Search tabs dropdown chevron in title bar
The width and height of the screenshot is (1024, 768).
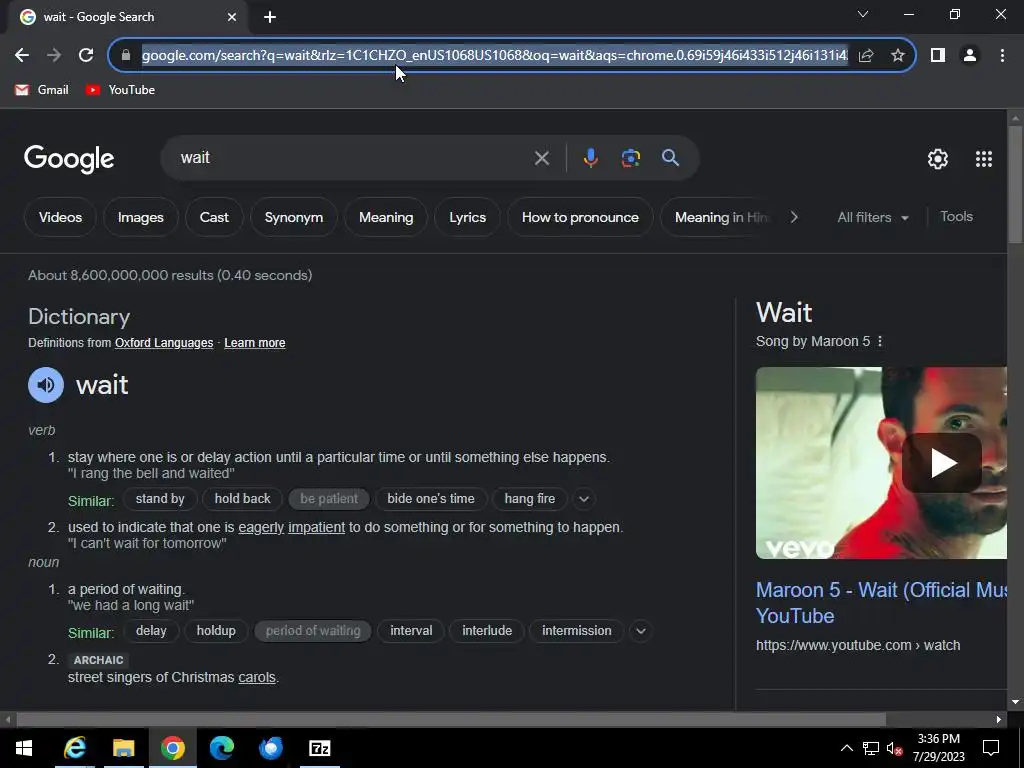pyautogui.click(x=863, y=14)
